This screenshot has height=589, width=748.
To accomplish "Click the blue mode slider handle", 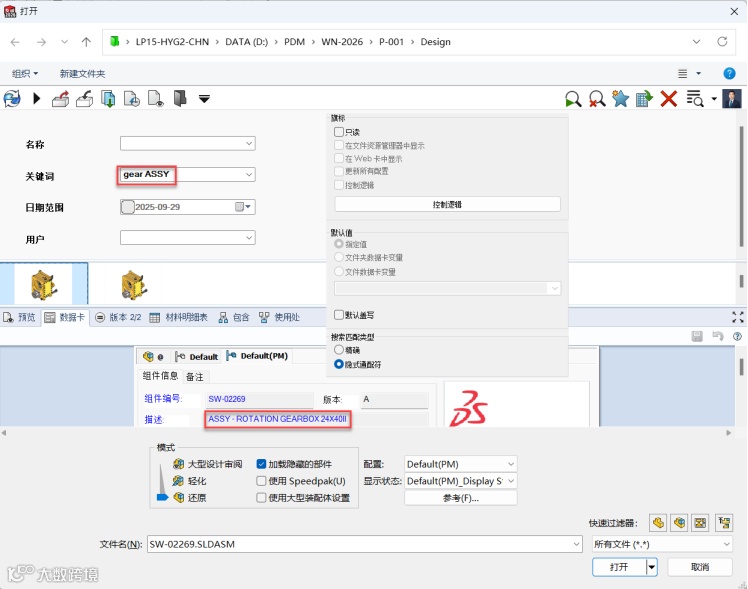I will click(x=163, y=497).
